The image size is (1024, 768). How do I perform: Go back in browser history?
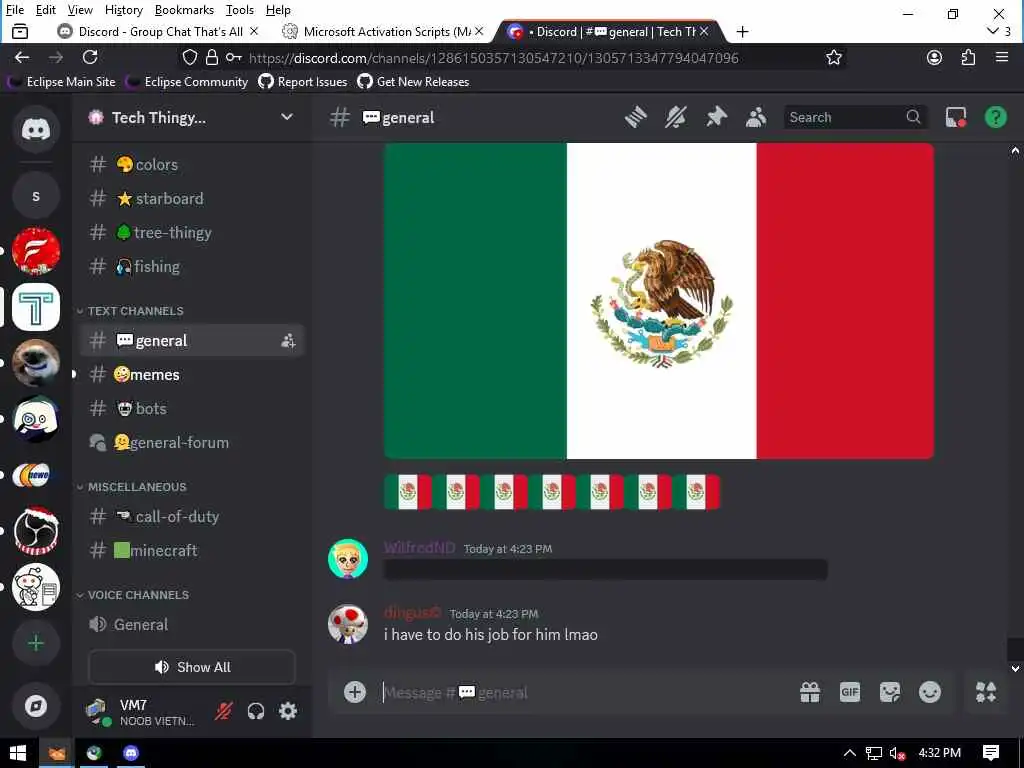point(22,57)
